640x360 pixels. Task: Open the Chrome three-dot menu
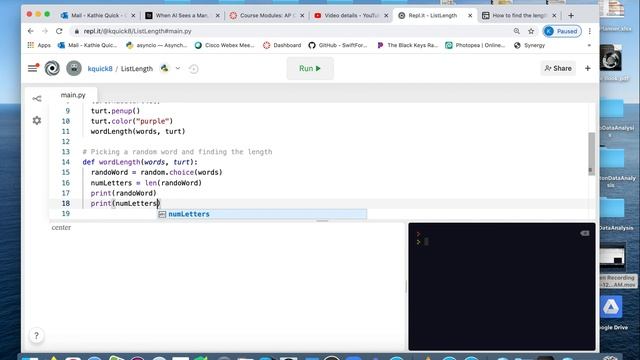[x=589, y=31]
